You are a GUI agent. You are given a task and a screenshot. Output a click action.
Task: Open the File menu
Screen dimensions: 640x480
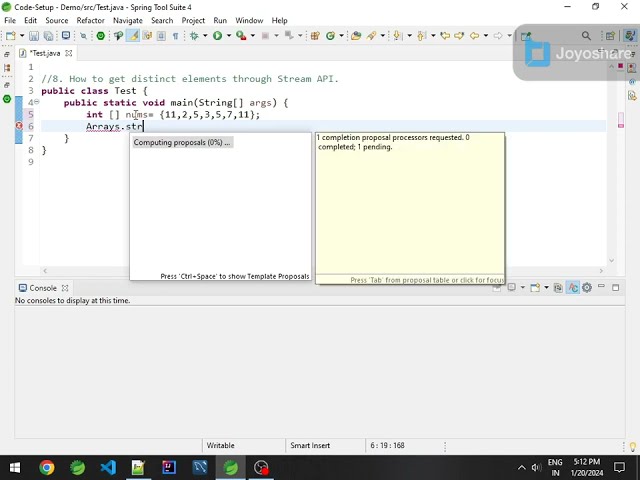point(10,20)
